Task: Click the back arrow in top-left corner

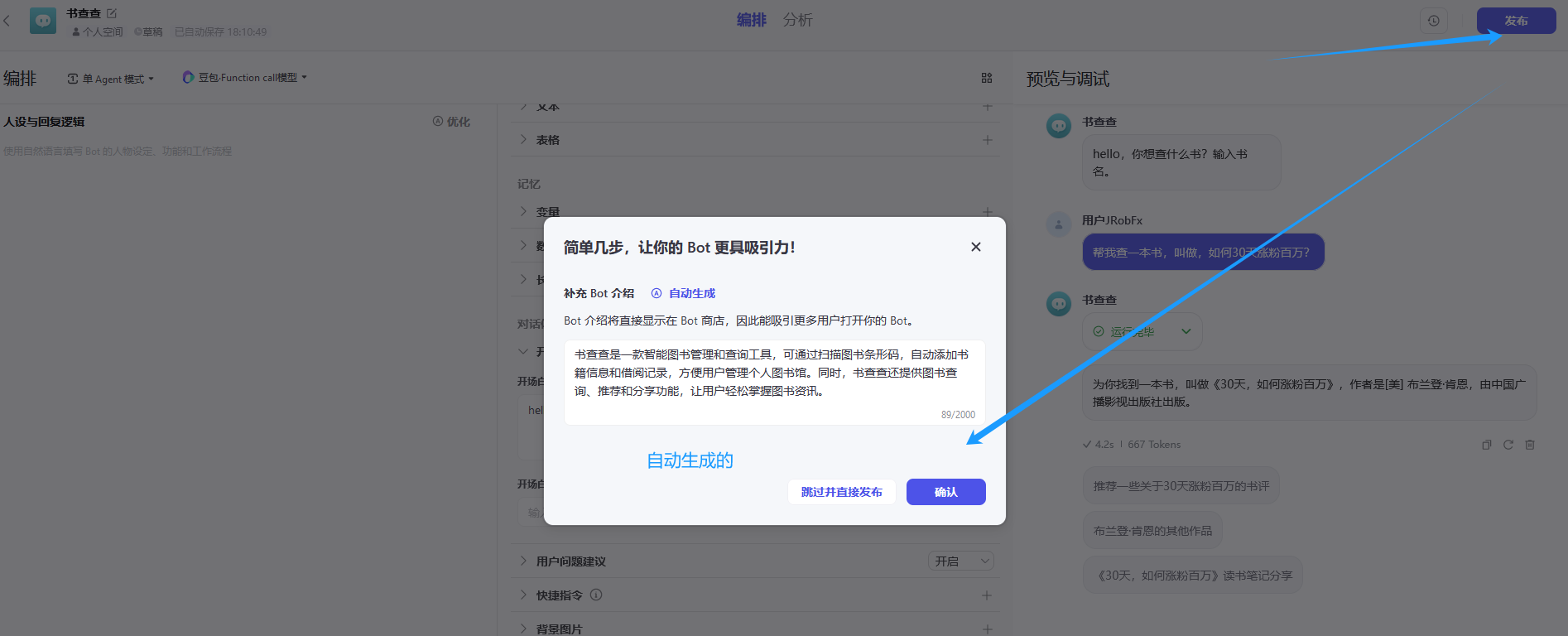Action: tap(7, 21)
